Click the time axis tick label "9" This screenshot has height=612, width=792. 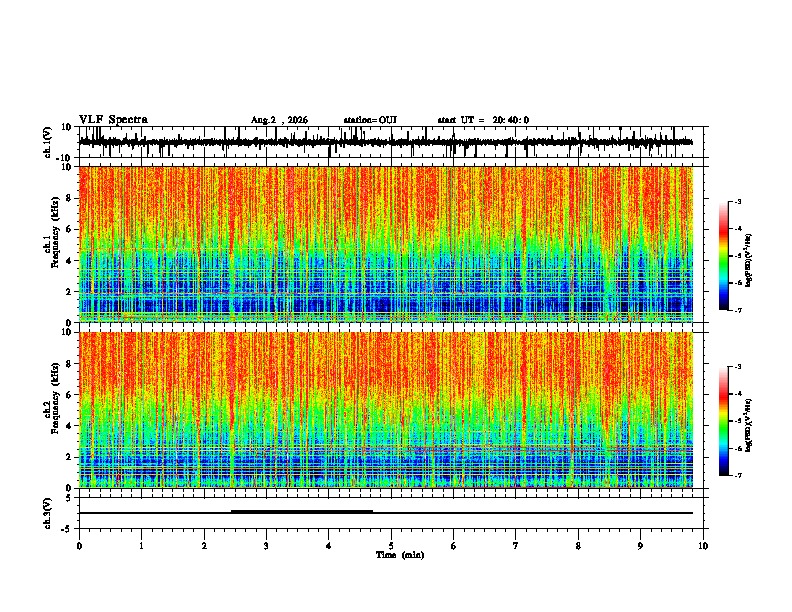coord(640,546)
